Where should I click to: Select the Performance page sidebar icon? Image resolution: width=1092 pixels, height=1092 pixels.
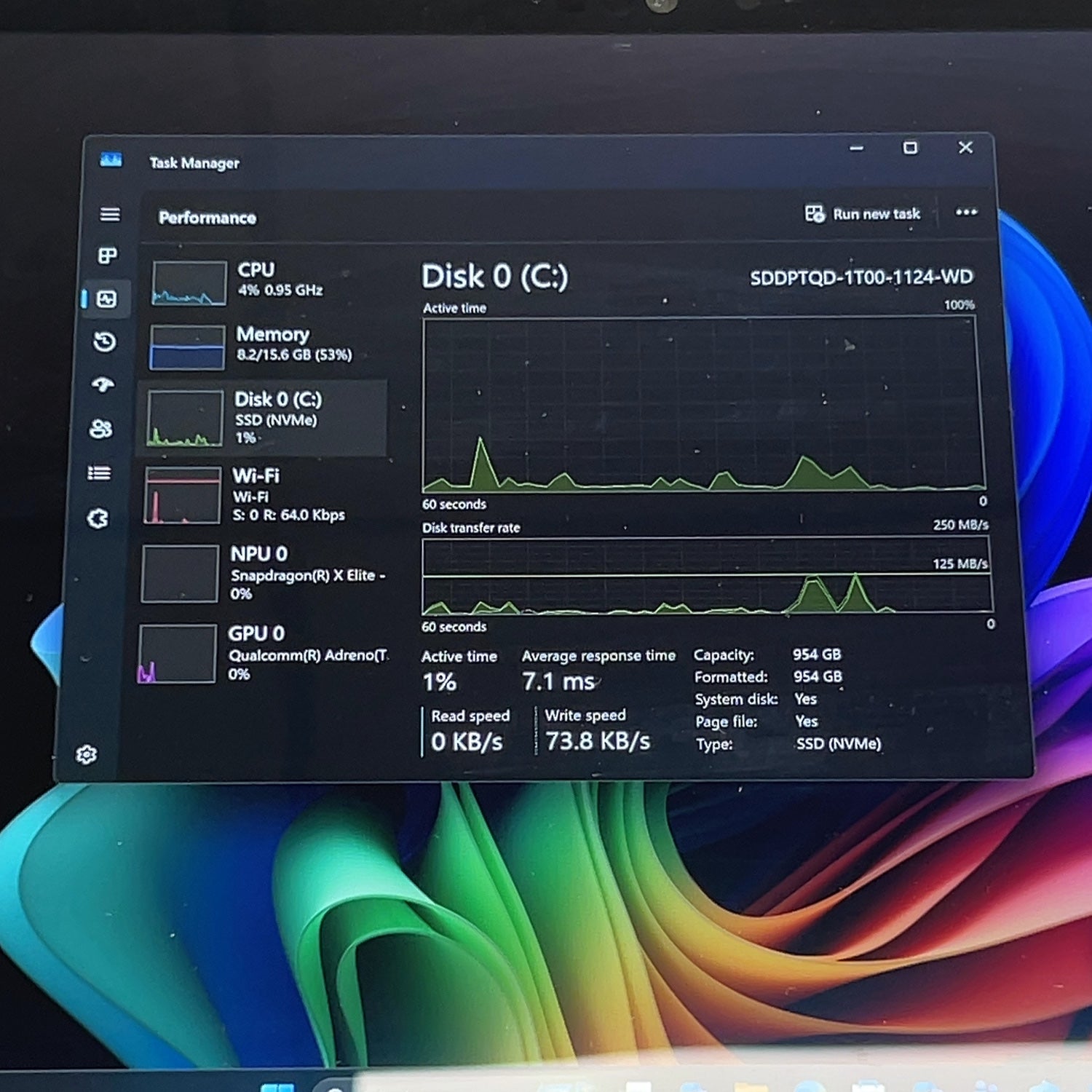[106, 298]
